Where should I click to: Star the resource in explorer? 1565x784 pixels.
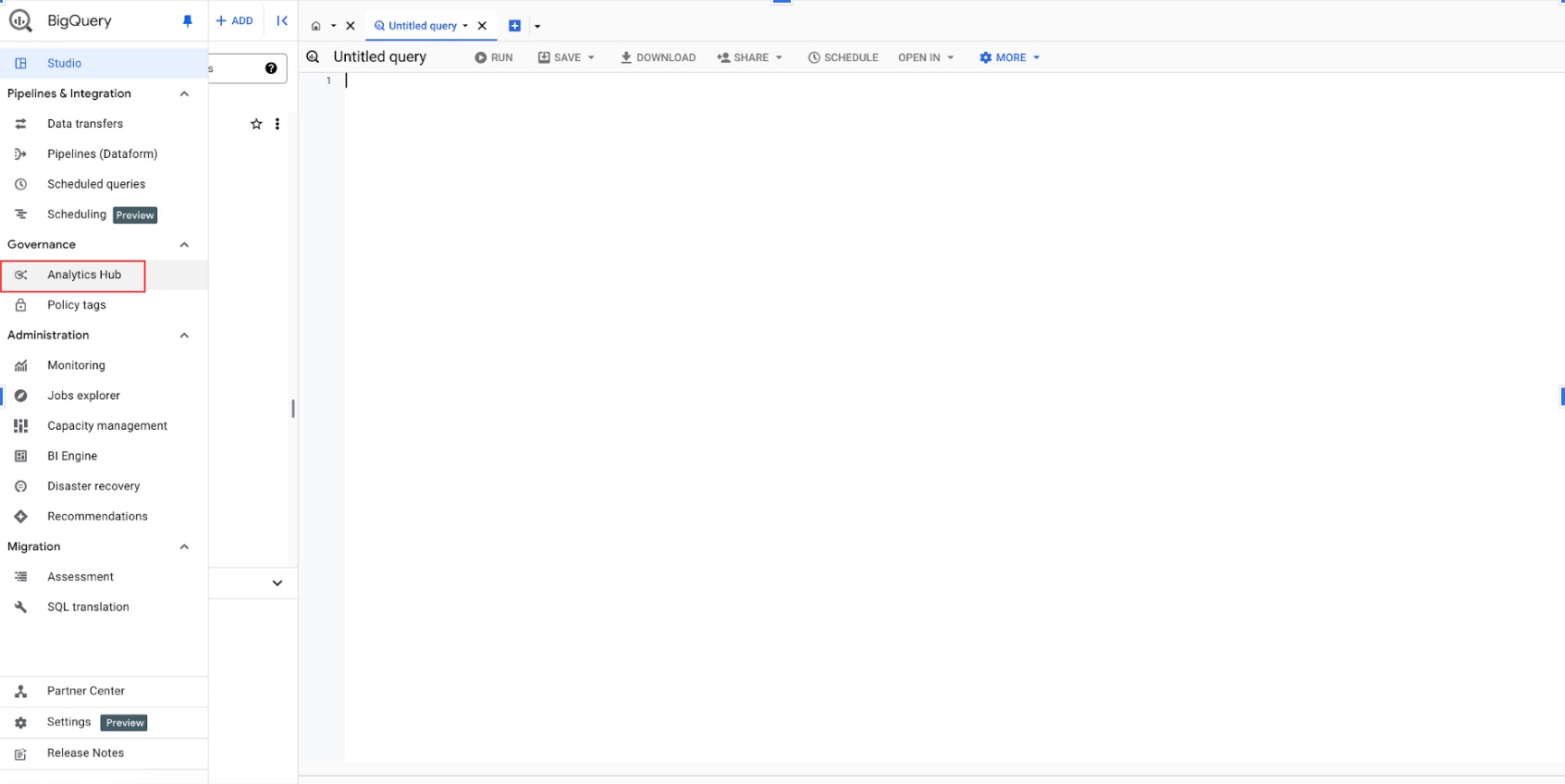pyautogui.click(x=256, y=124)
